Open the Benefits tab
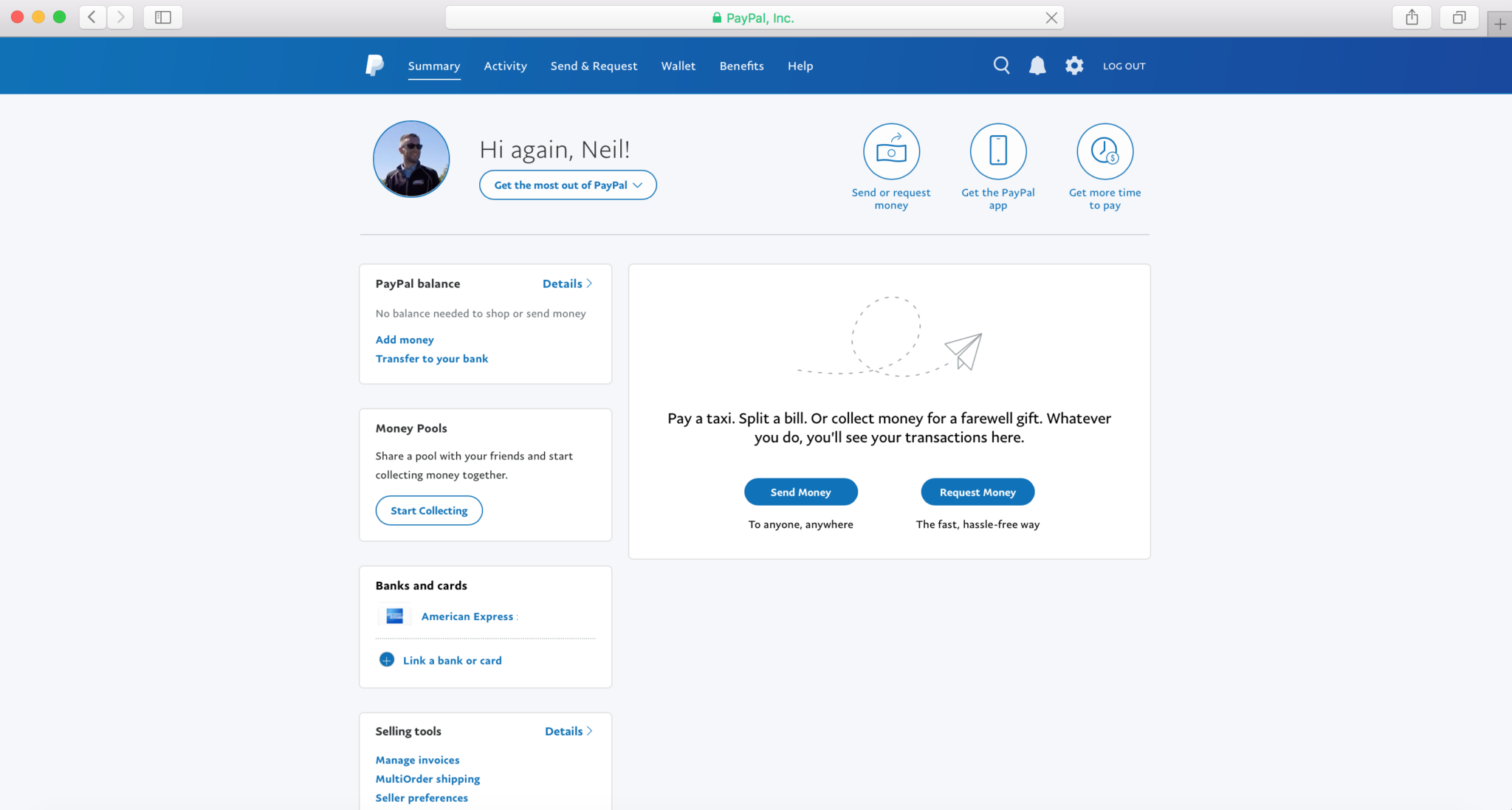This screenshot has width=1512, height=810. pos(742,66)
